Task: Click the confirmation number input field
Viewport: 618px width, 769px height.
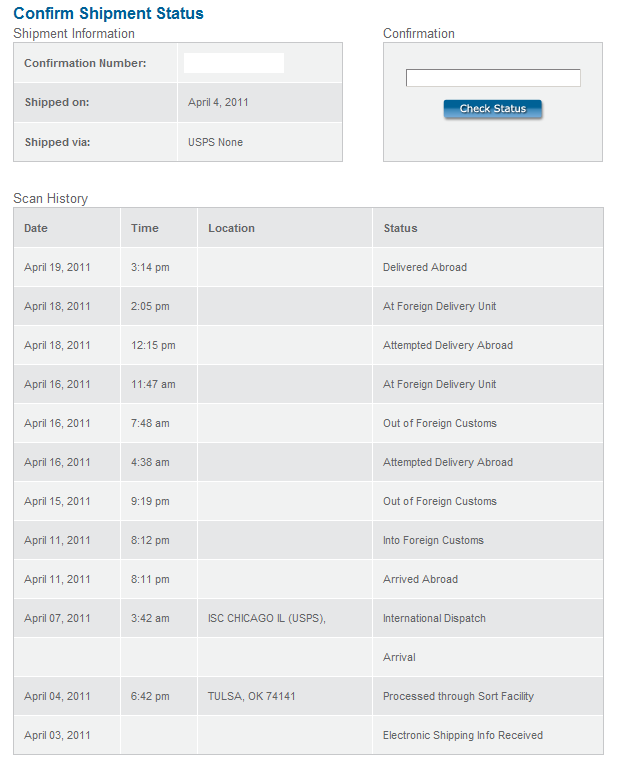Action: click(x=493, y=78)
